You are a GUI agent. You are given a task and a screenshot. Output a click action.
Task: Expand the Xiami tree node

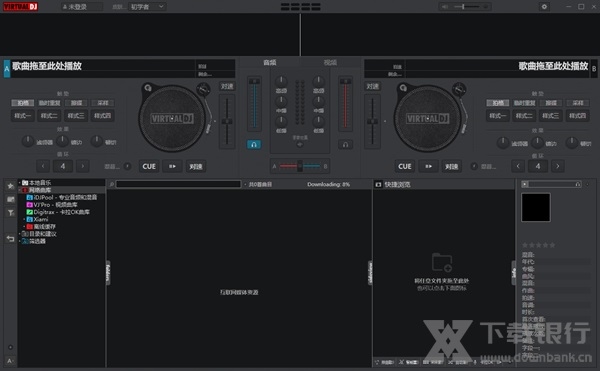(x=24, y=220)
